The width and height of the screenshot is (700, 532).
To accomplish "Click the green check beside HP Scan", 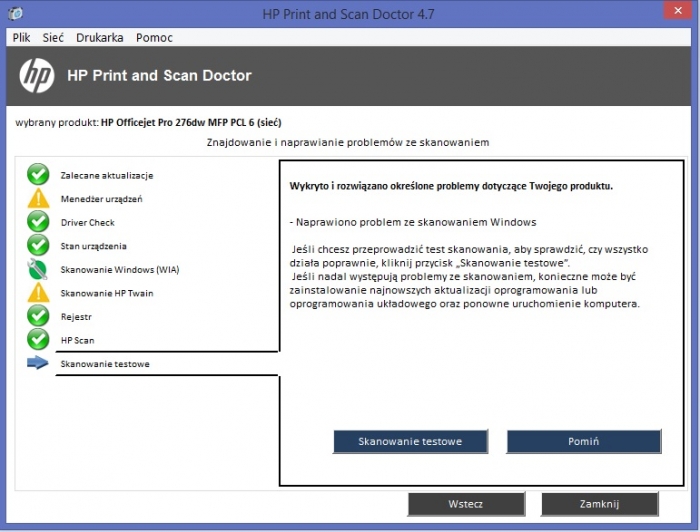I will coord(38,339).
